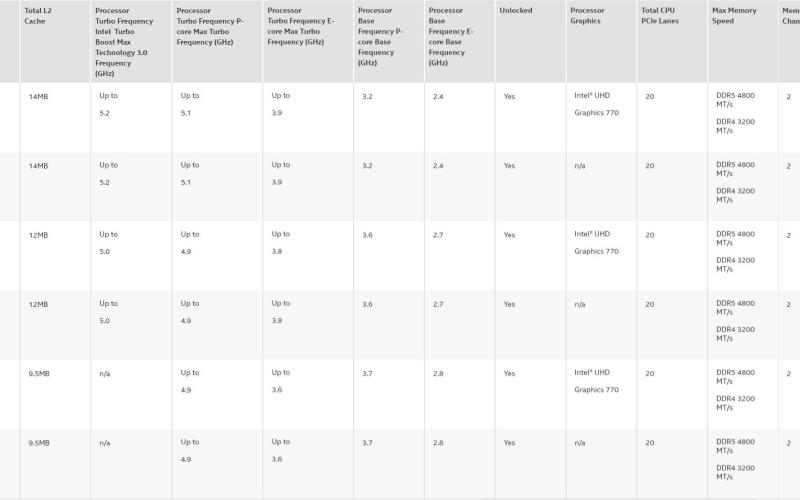
Task: Click the n/a graphics cell in the last row
Action: pyautogui.click(x=580, y=443)
